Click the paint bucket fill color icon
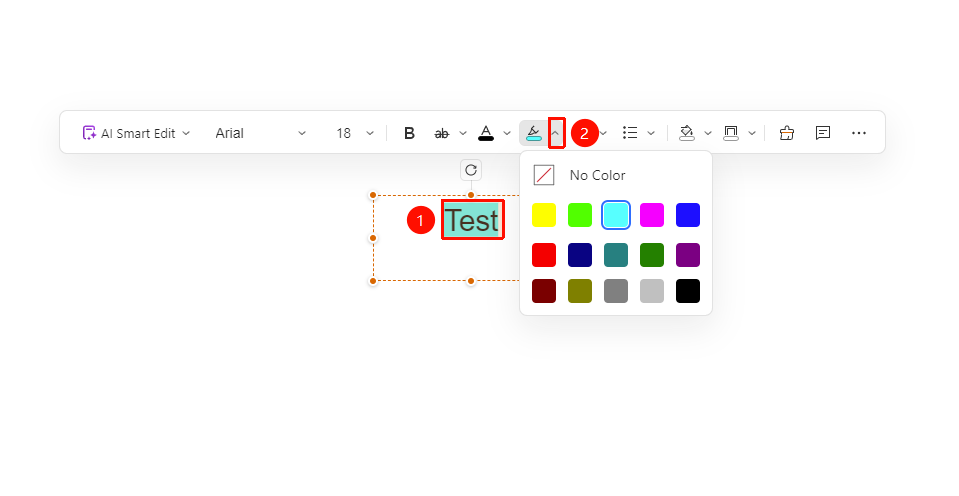The width and height of the screenshot is (959, 496). click(x=687, y=133)
